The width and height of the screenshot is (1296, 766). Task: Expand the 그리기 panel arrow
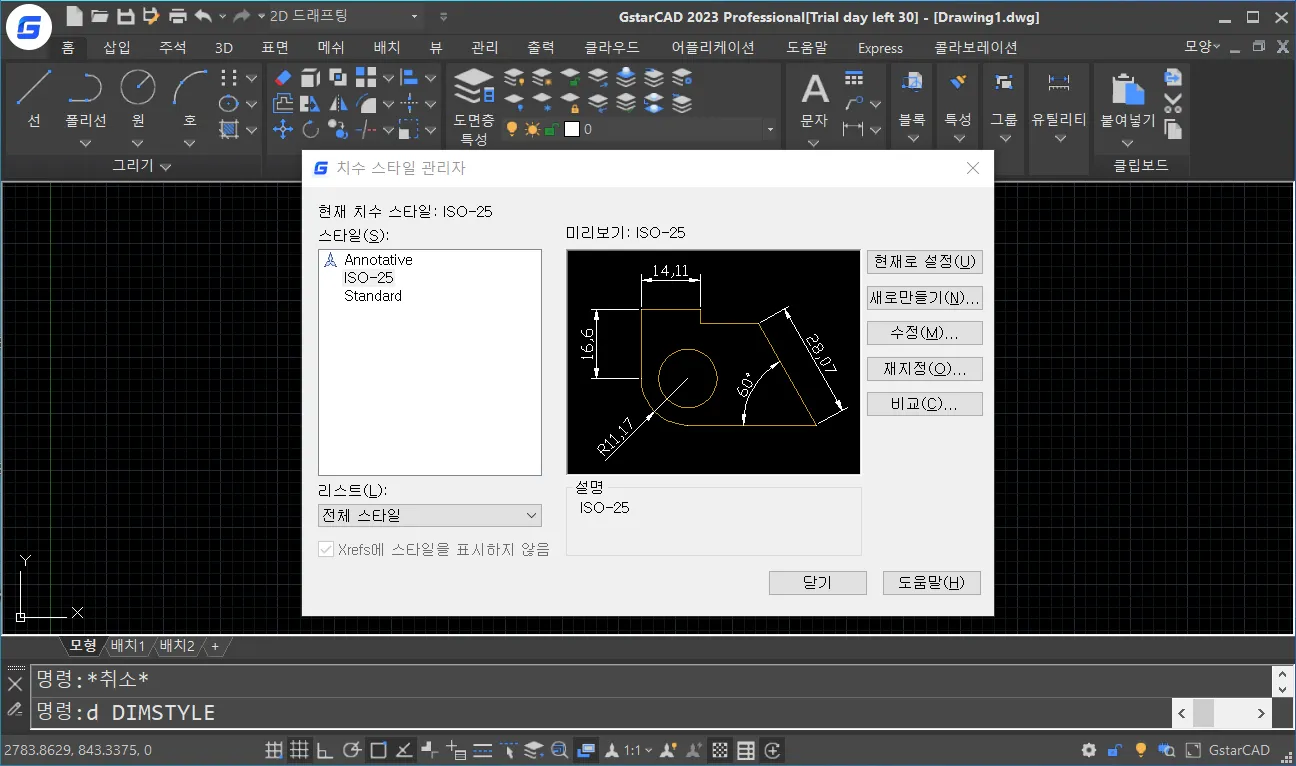[x=166, y=166]
